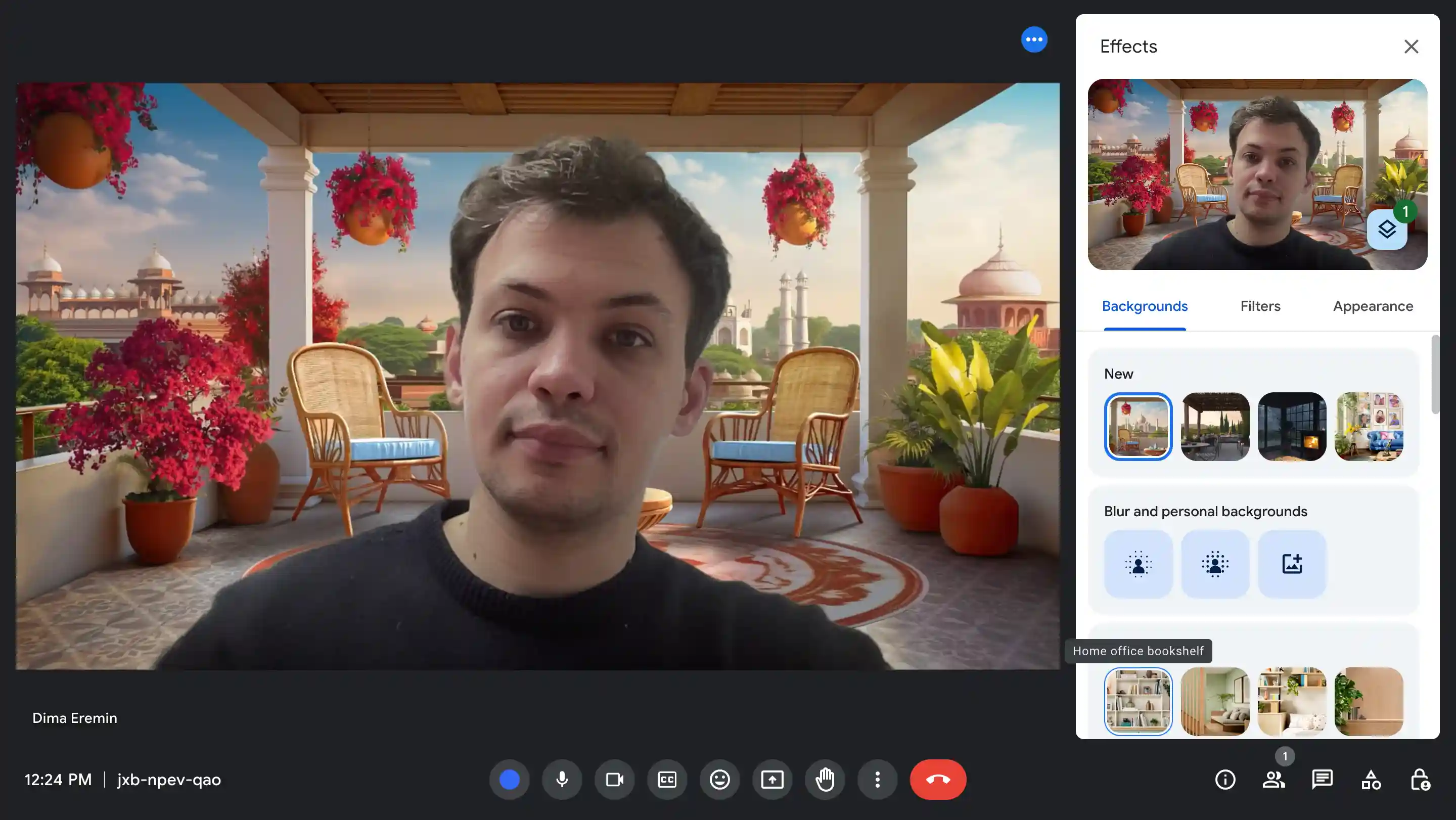Click the raise hand icon
Viewport: 1456px width, 820px height.
pyautogui.click(x=824, y=779)
